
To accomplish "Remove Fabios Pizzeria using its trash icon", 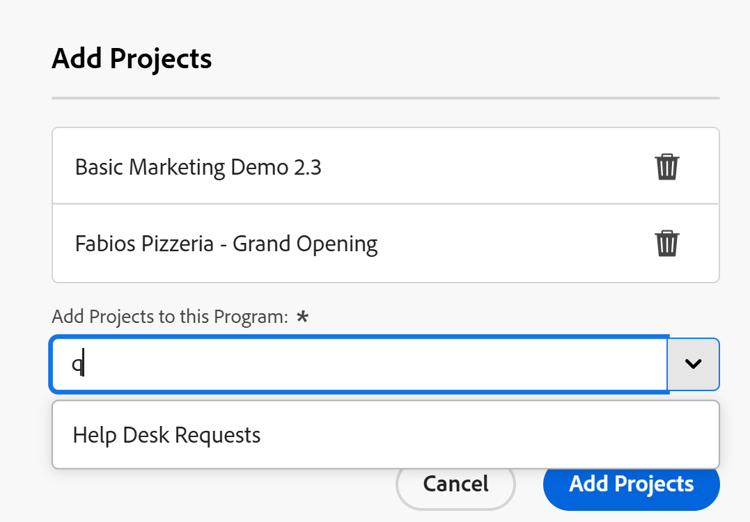I will pyautogui.click(x=667, y=243).
